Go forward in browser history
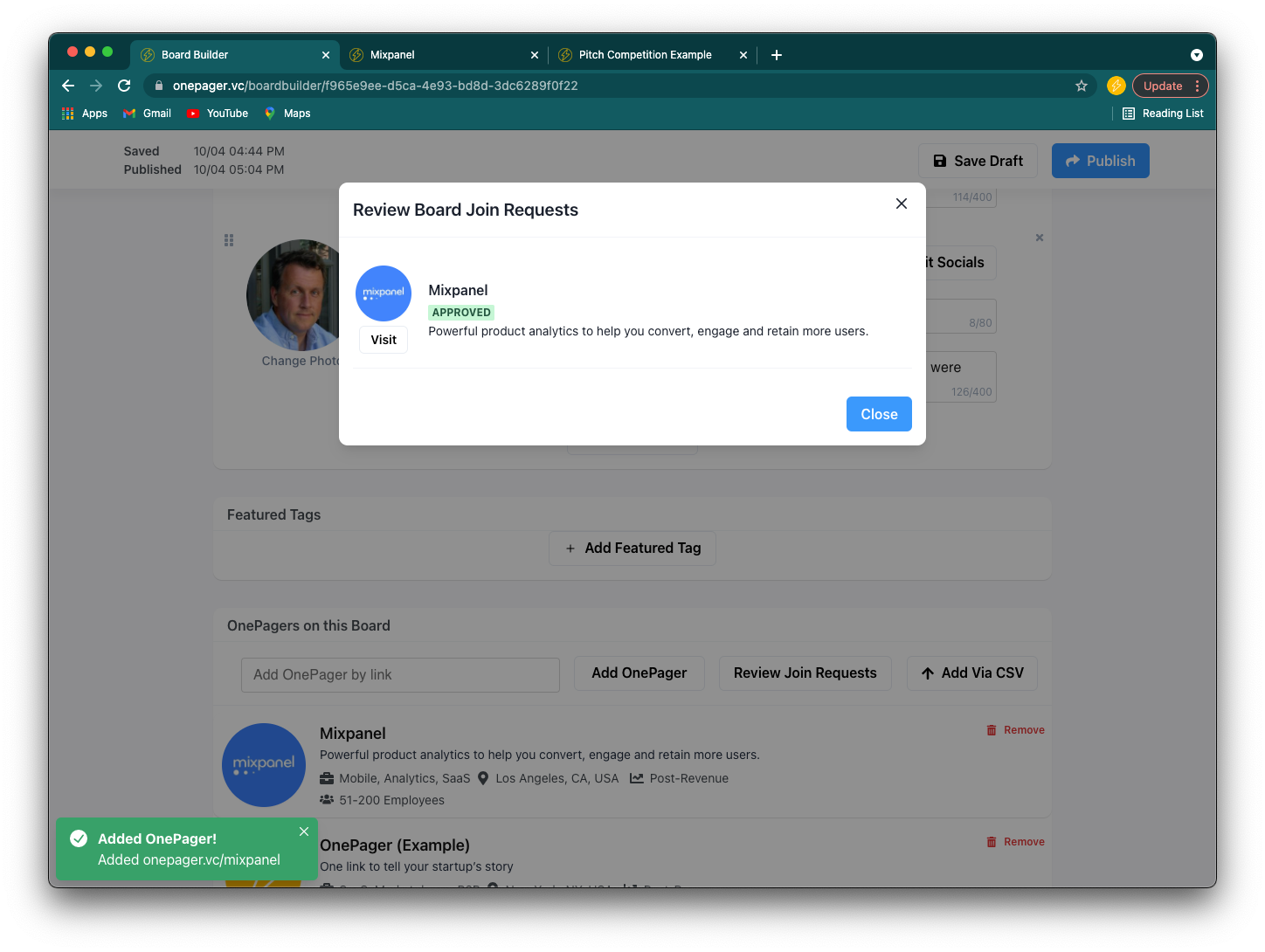Image resolution: width=1265 pixels, height=952 pixels. pyautogui.click(x=96, y=86)
